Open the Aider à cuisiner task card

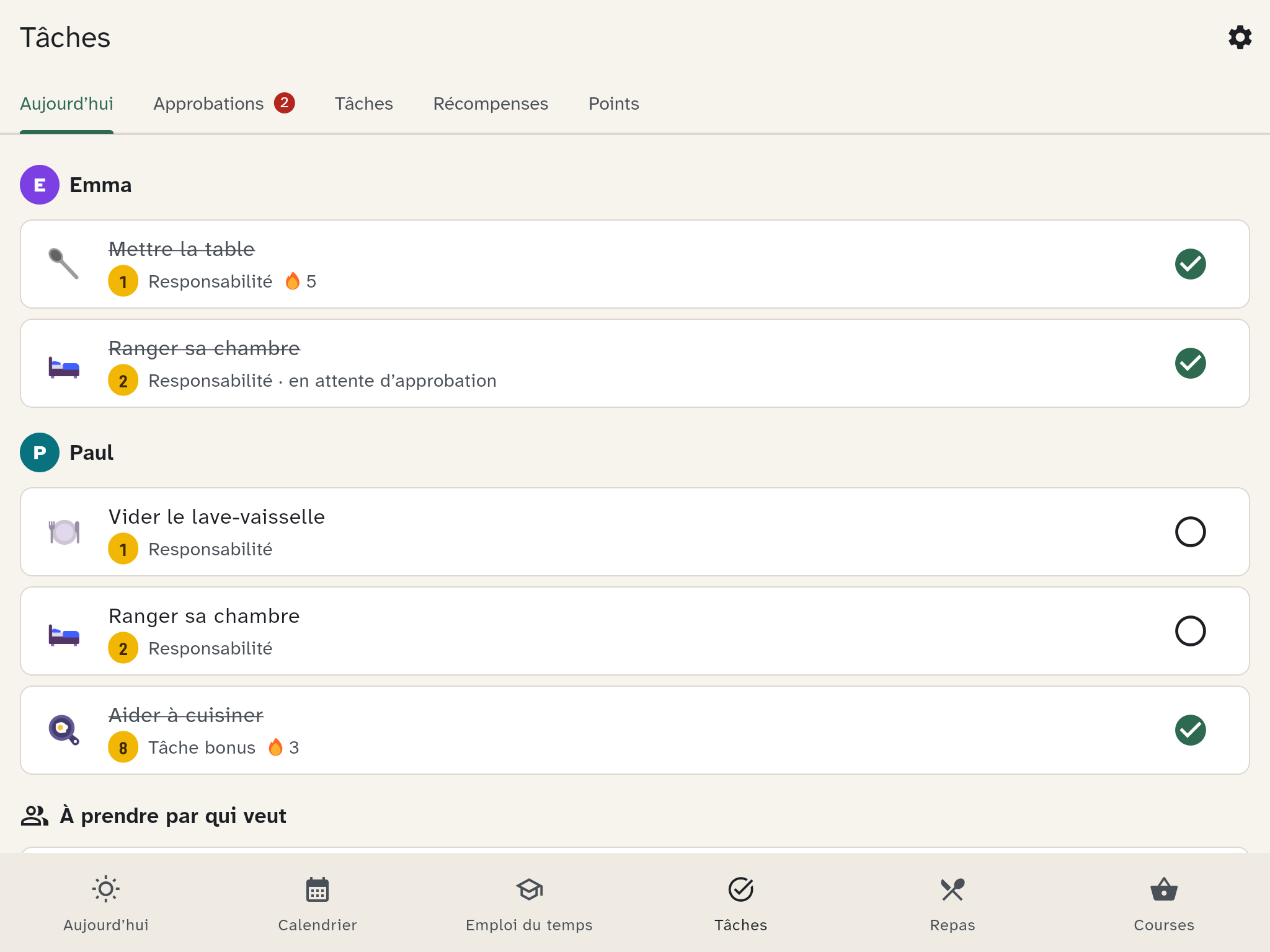[x=635, y=730]
